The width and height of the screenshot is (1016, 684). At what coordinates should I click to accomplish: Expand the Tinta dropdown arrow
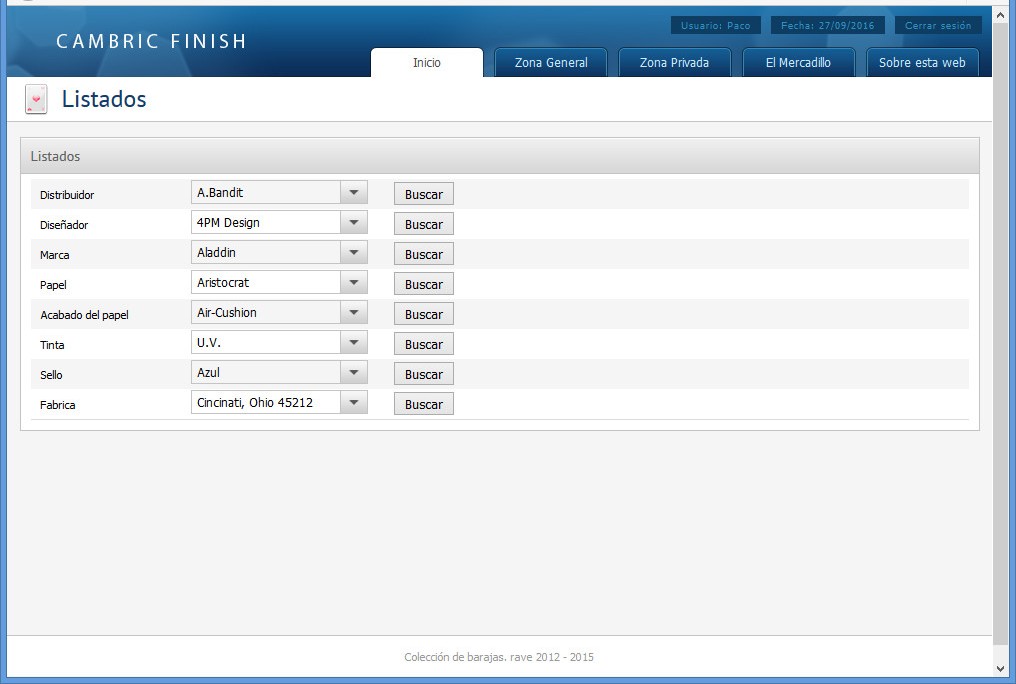coord(354,343)
